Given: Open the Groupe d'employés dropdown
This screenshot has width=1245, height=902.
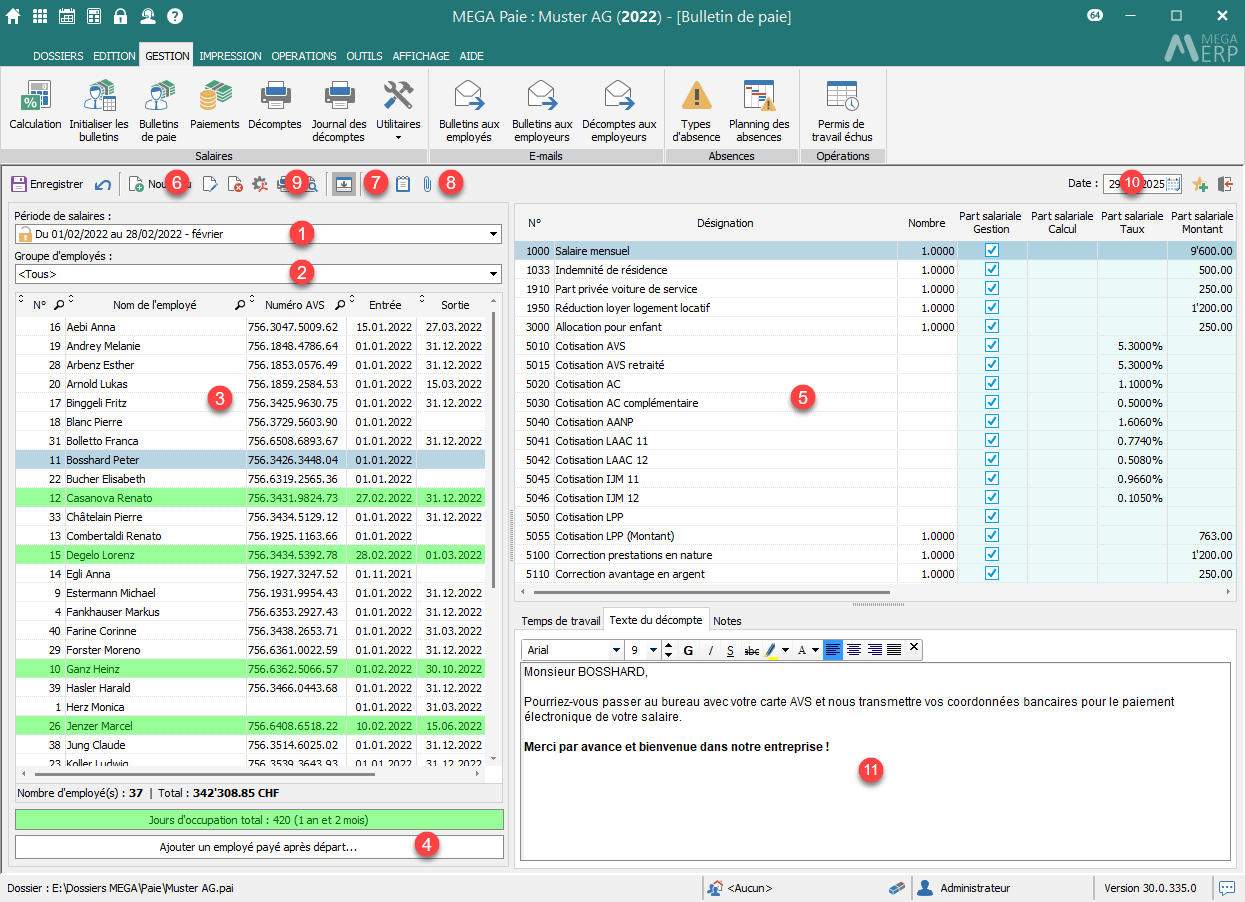Looking at the screenshot, I should pyautogui.click(x=493, y=274).
